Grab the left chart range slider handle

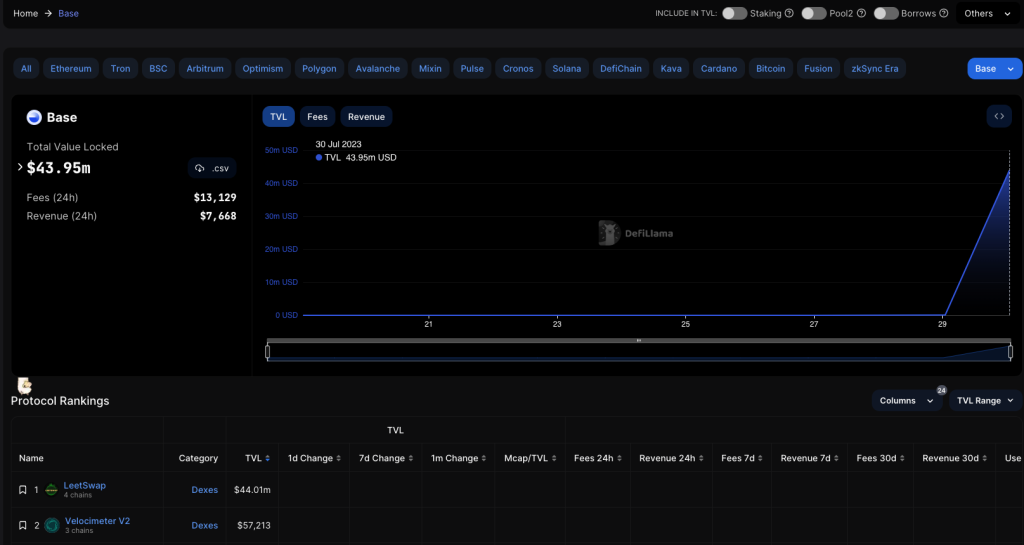point(268,352)
